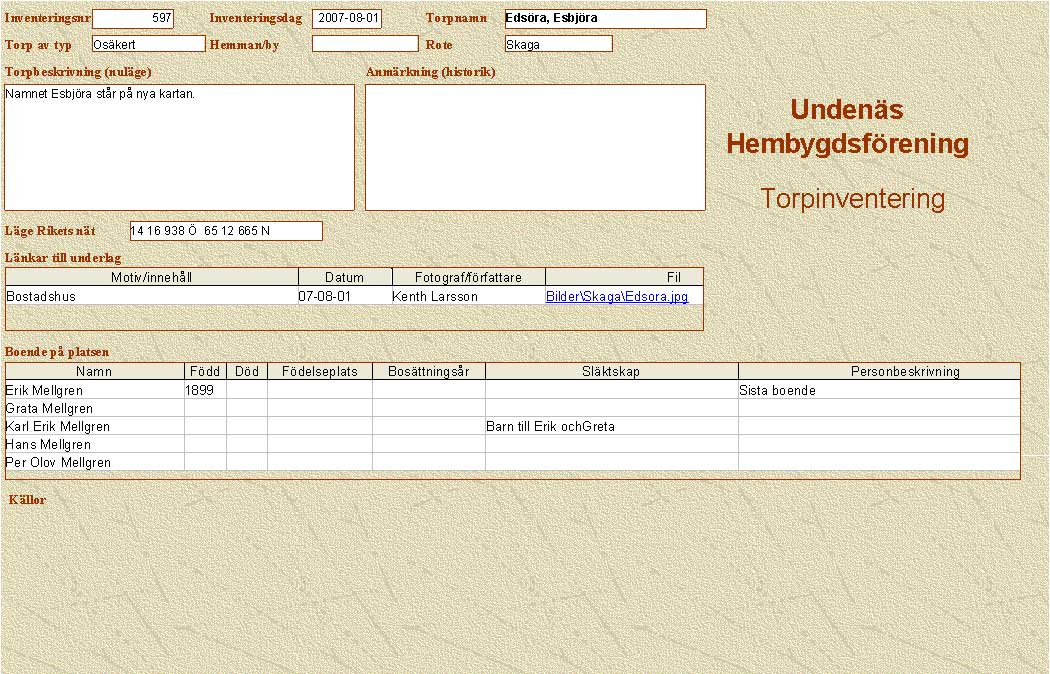Image resolution: width=1050 pixels, height=674 pixels.
Task: Select the Inventeringsdag date field
Action: pos(347,19)
